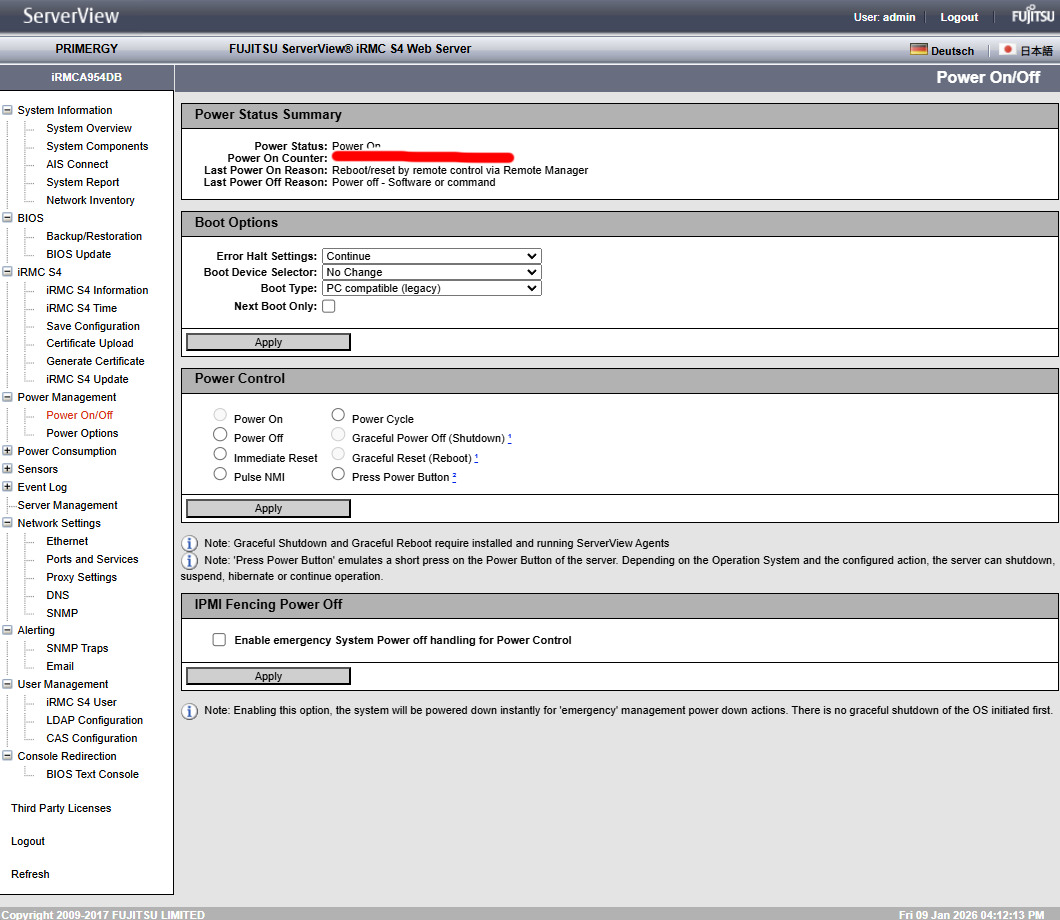Select the Power Cycle radio button
The height and width of the screenshot is (920, 1060).
coord(338,414)
